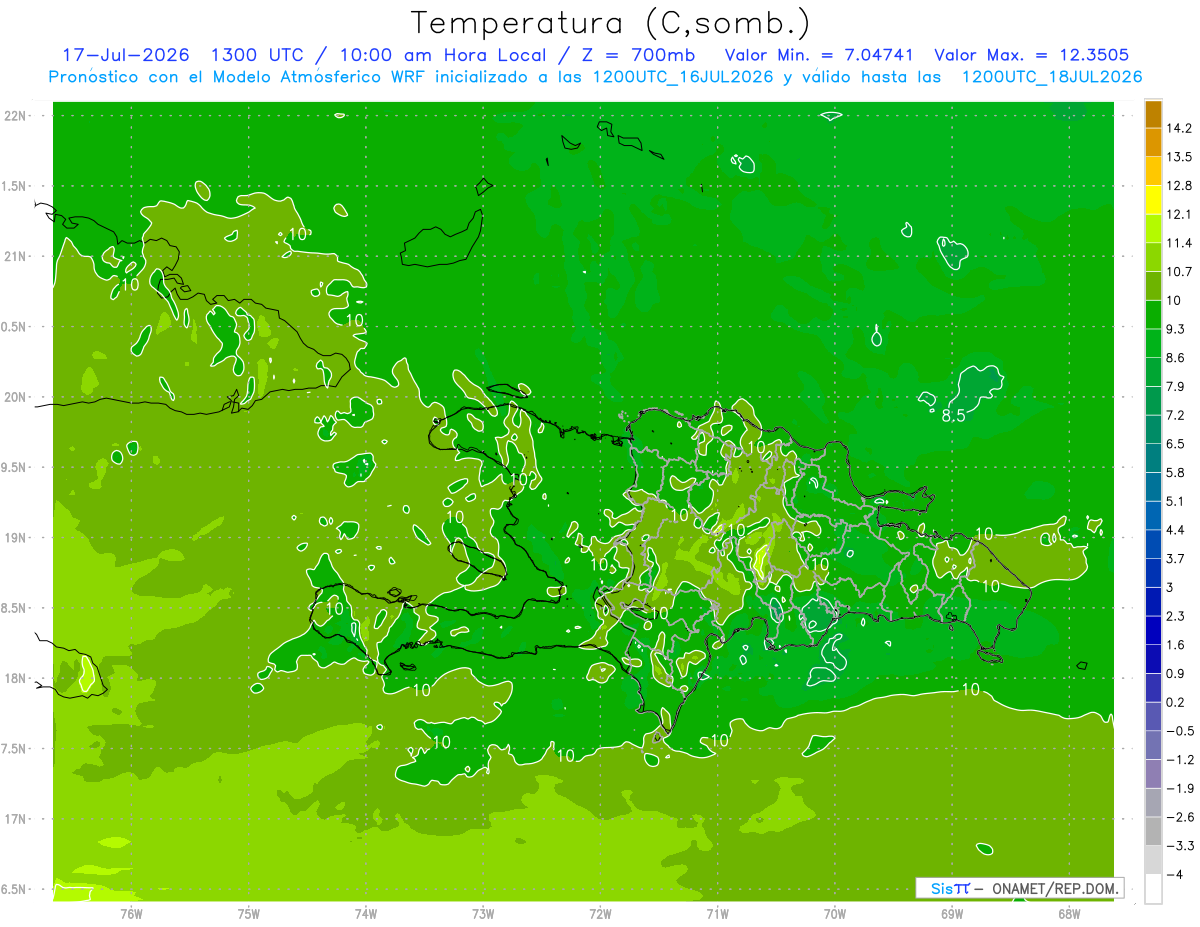Click the '71W' longitude axis label
Image resolution: width=1200 pixels, height=927 pixels.
pyautogui.click(x=717, y=913)
